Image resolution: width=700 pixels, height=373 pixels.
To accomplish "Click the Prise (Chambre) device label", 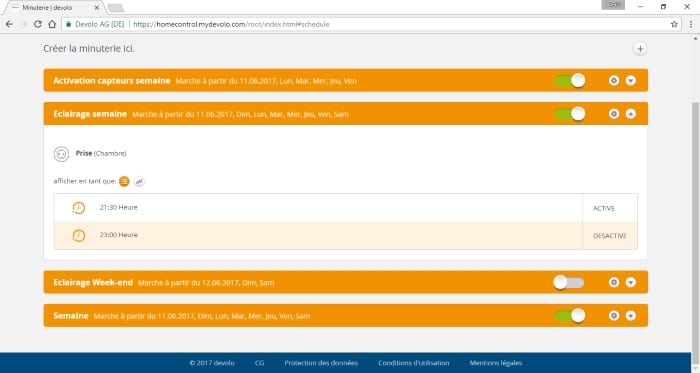I will pos(101,153).
